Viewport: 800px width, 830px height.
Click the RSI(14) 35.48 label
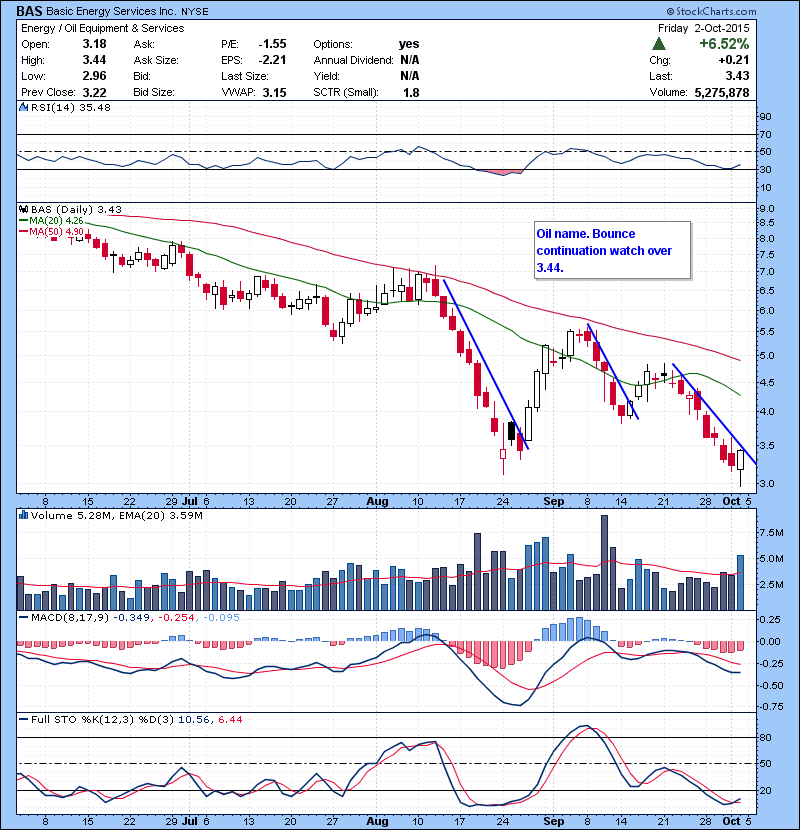(71, 107)
